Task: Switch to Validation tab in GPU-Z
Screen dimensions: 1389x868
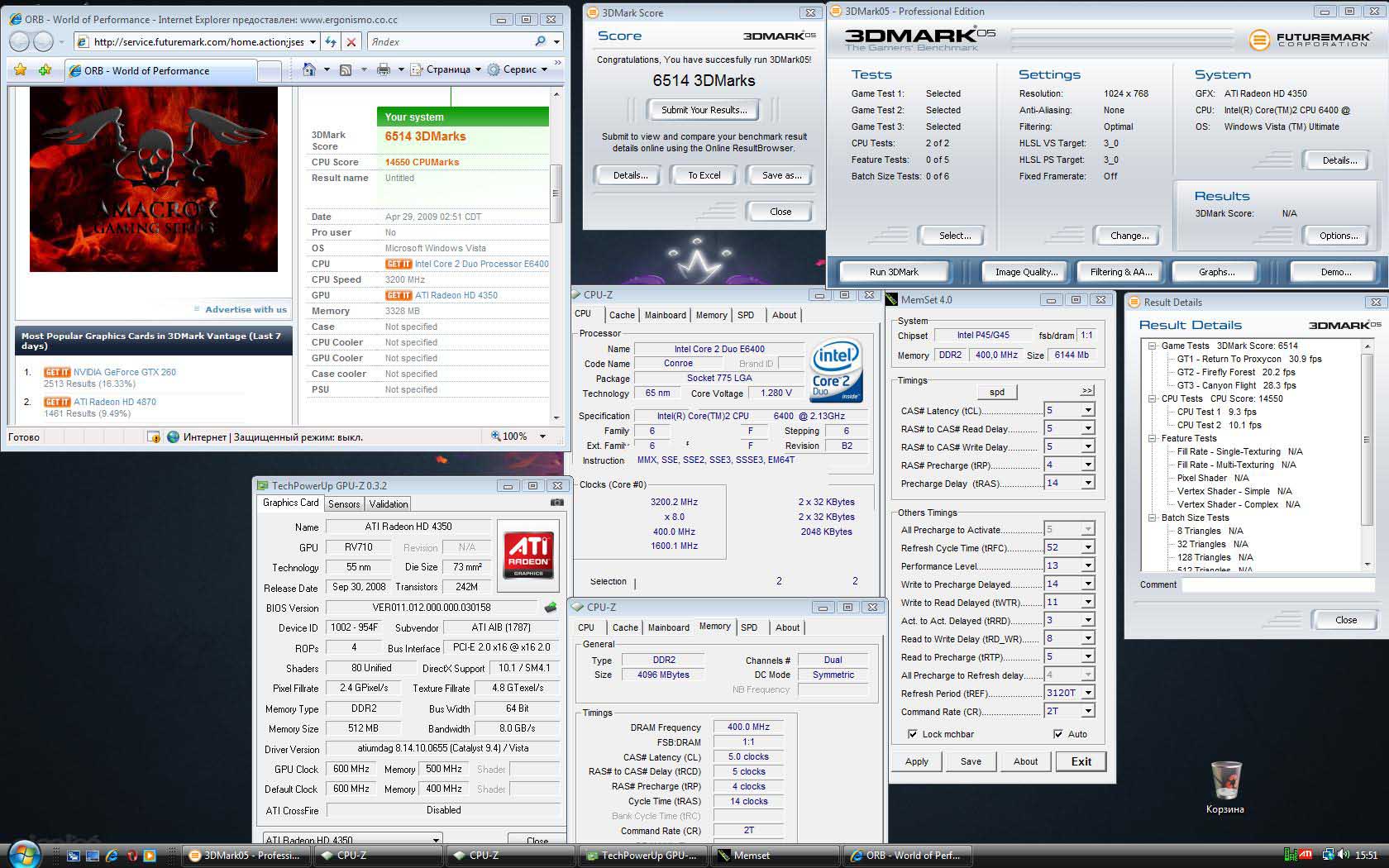Action: 389,503
